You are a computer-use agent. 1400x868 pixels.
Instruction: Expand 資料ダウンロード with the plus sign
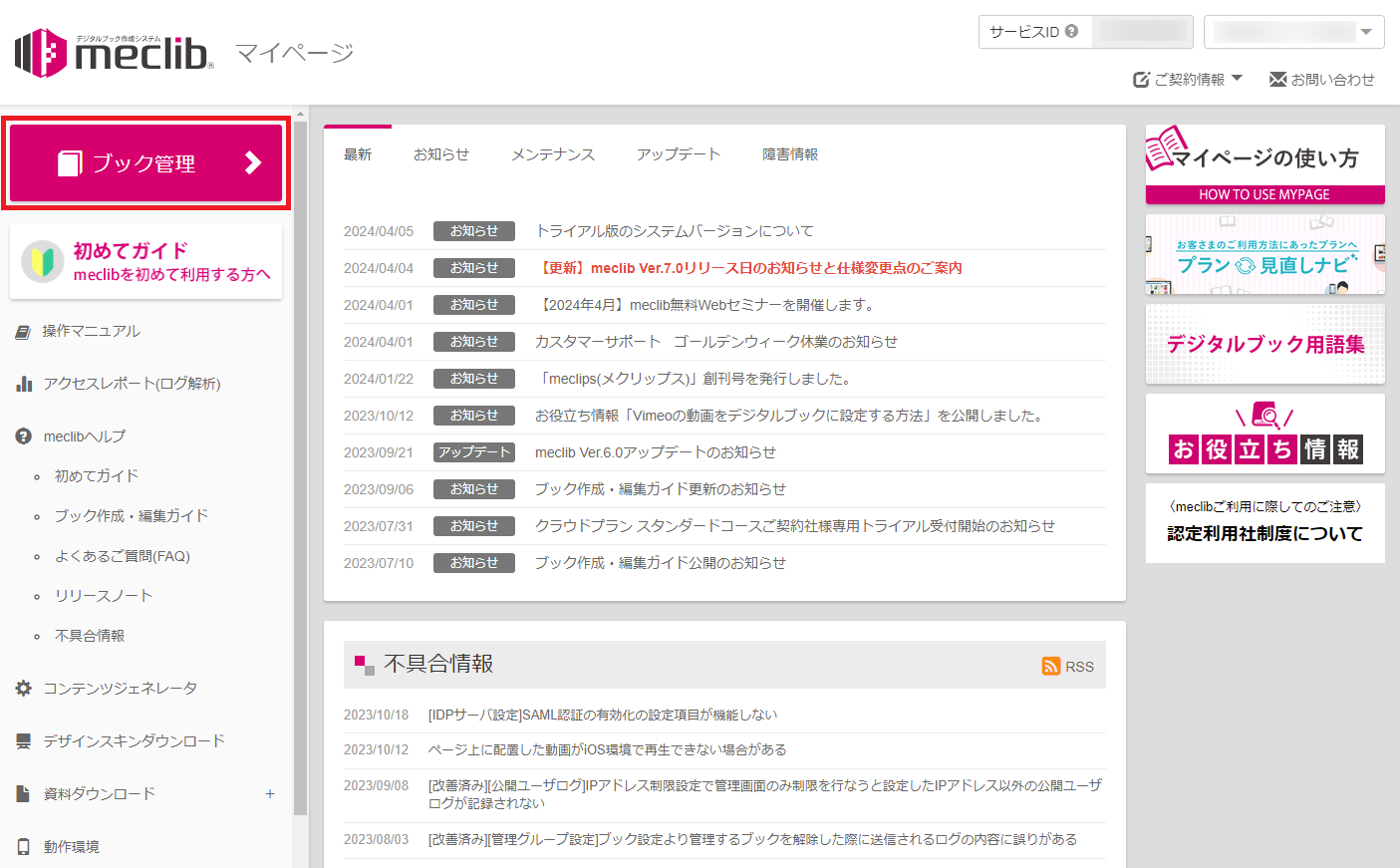click(269, 793)
